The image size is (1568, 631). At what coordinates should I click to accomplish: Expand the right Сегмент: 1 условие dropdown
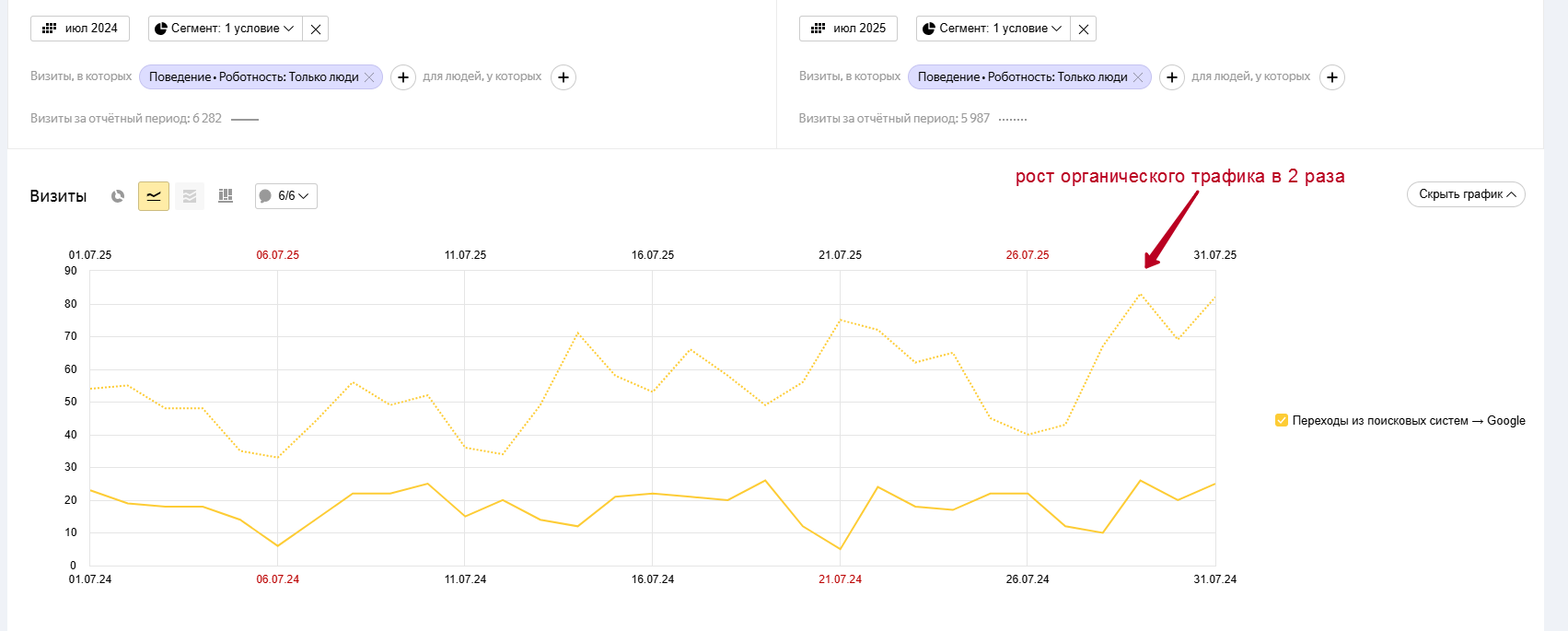pos(993,29)
